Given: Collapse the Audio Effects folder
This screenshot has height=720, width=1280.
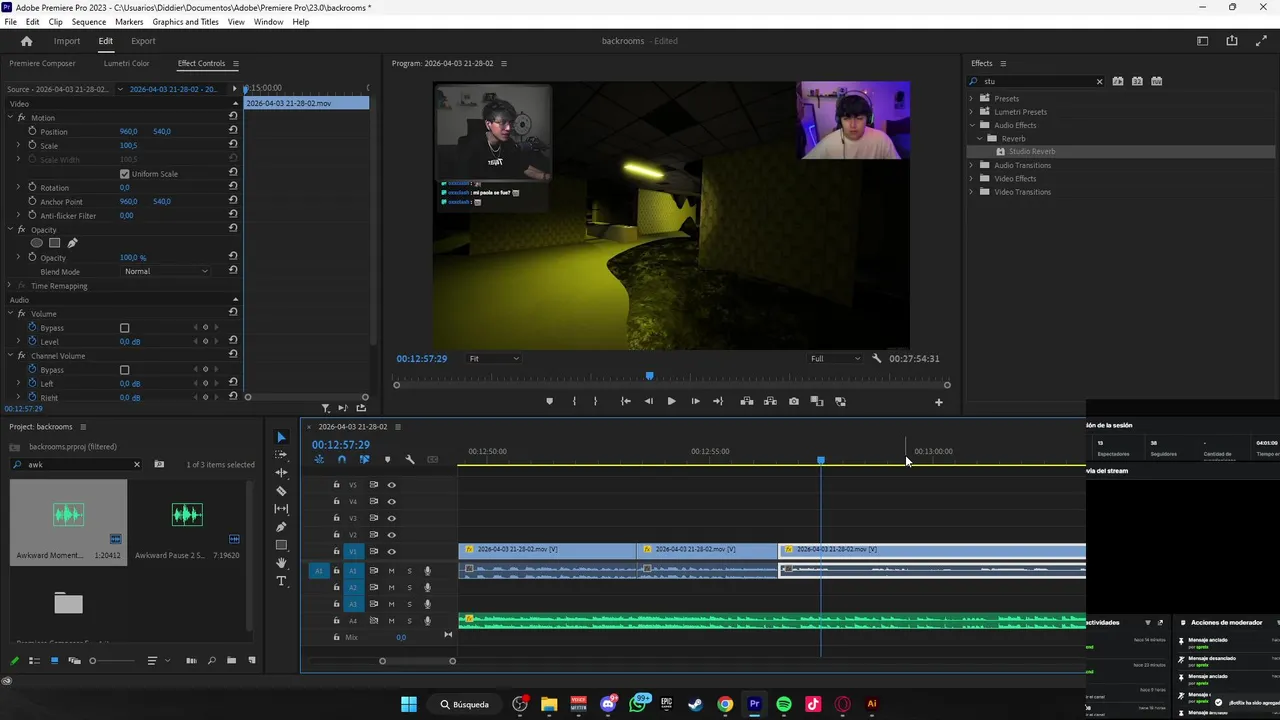Looking at the screenshot, I should [971, 125].
